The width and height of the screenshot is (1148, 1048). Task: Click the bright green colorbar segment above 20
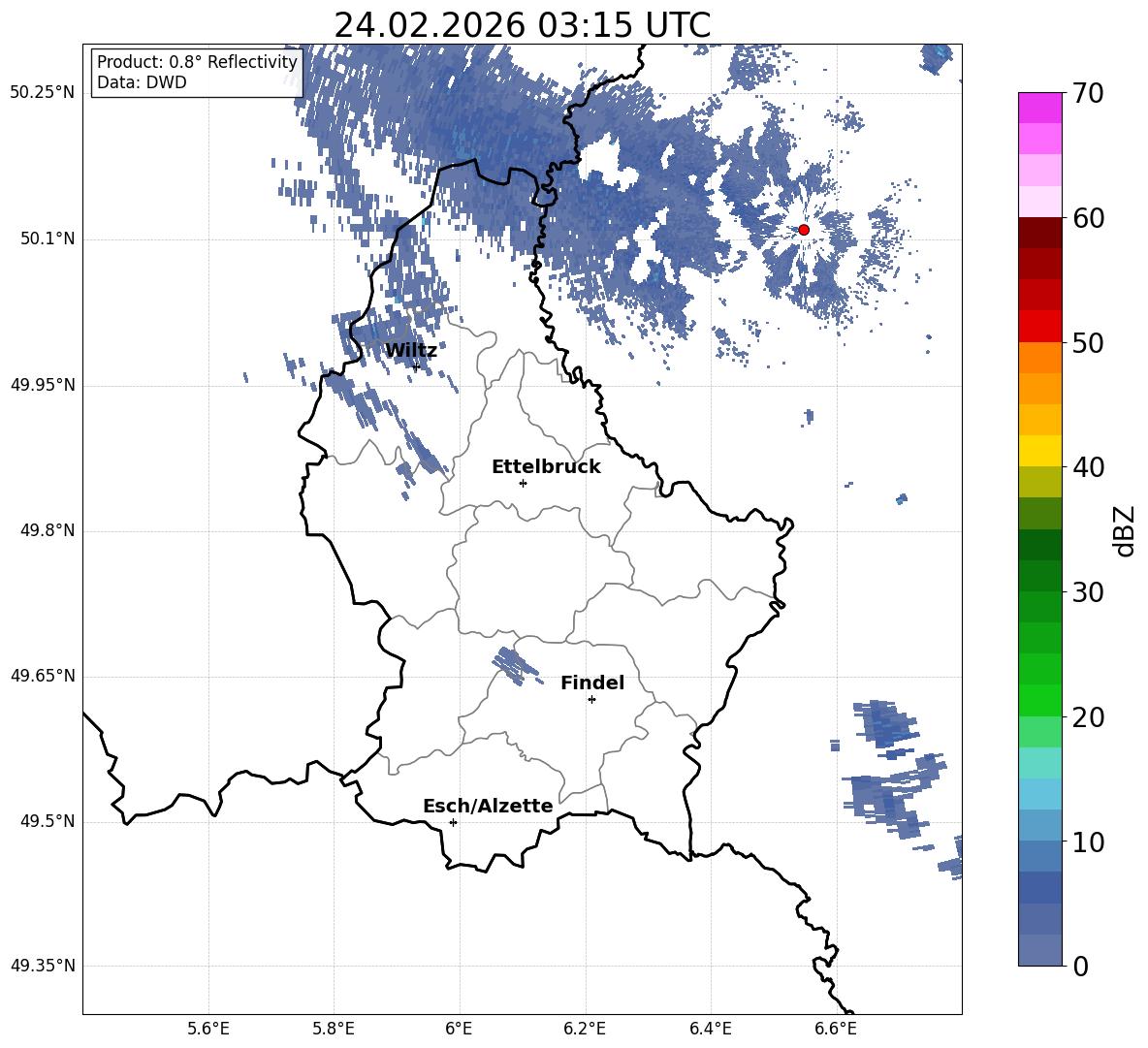(1039, 701)
